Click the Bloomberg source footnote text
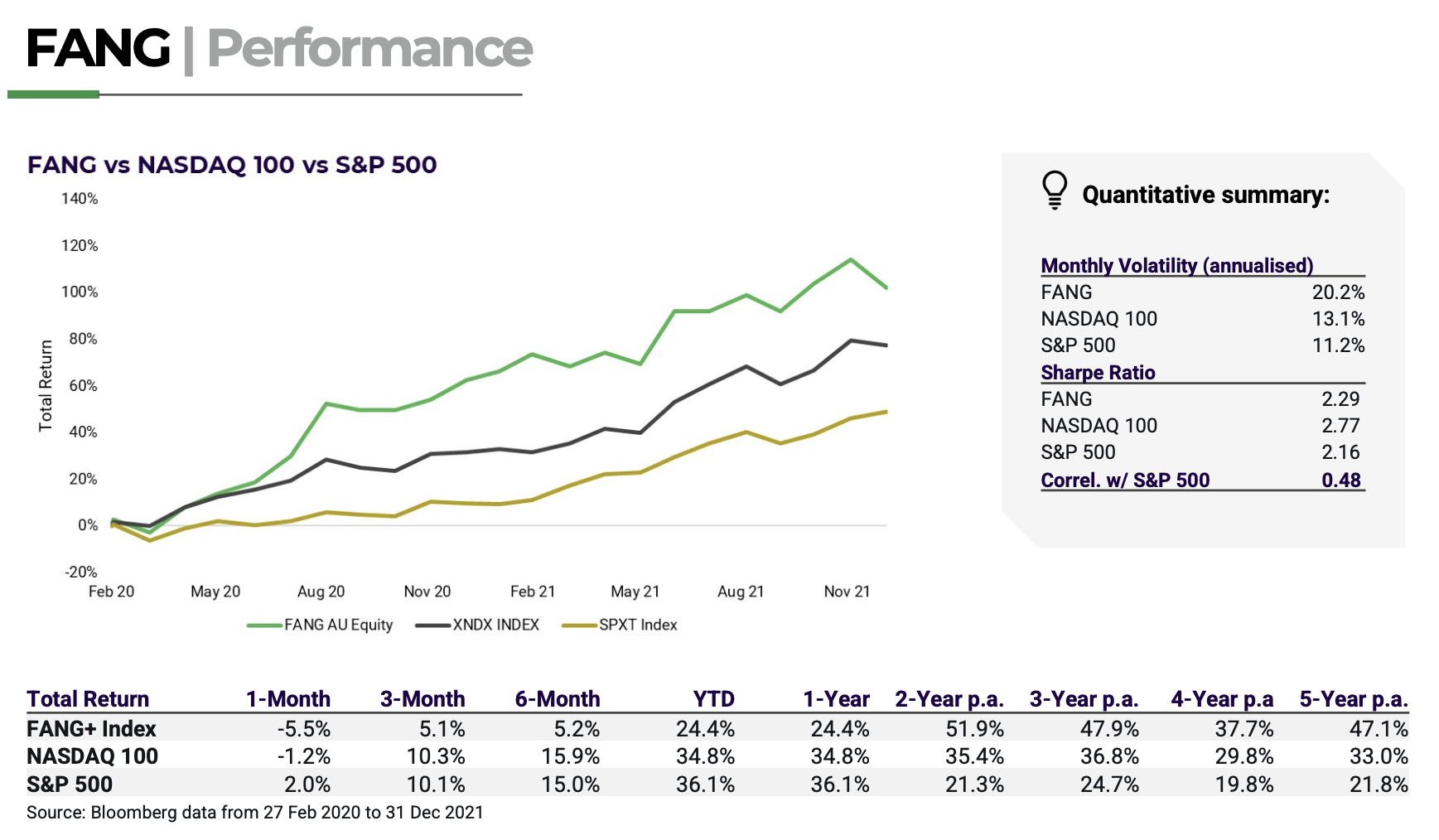This screenshot has height=840, width=1439. tap(254, 813)
